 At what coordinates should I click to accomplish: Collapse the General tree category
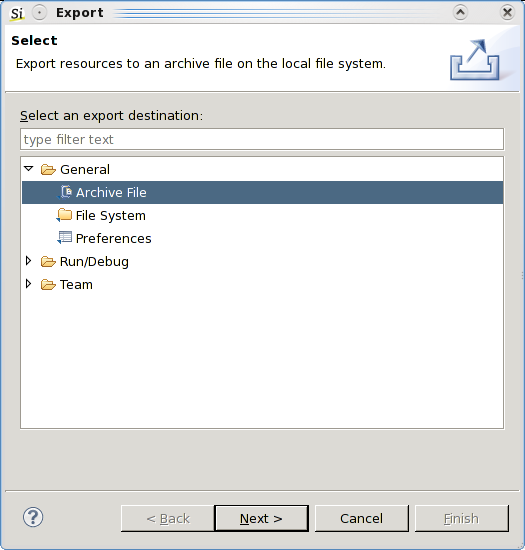coord(29,169)
